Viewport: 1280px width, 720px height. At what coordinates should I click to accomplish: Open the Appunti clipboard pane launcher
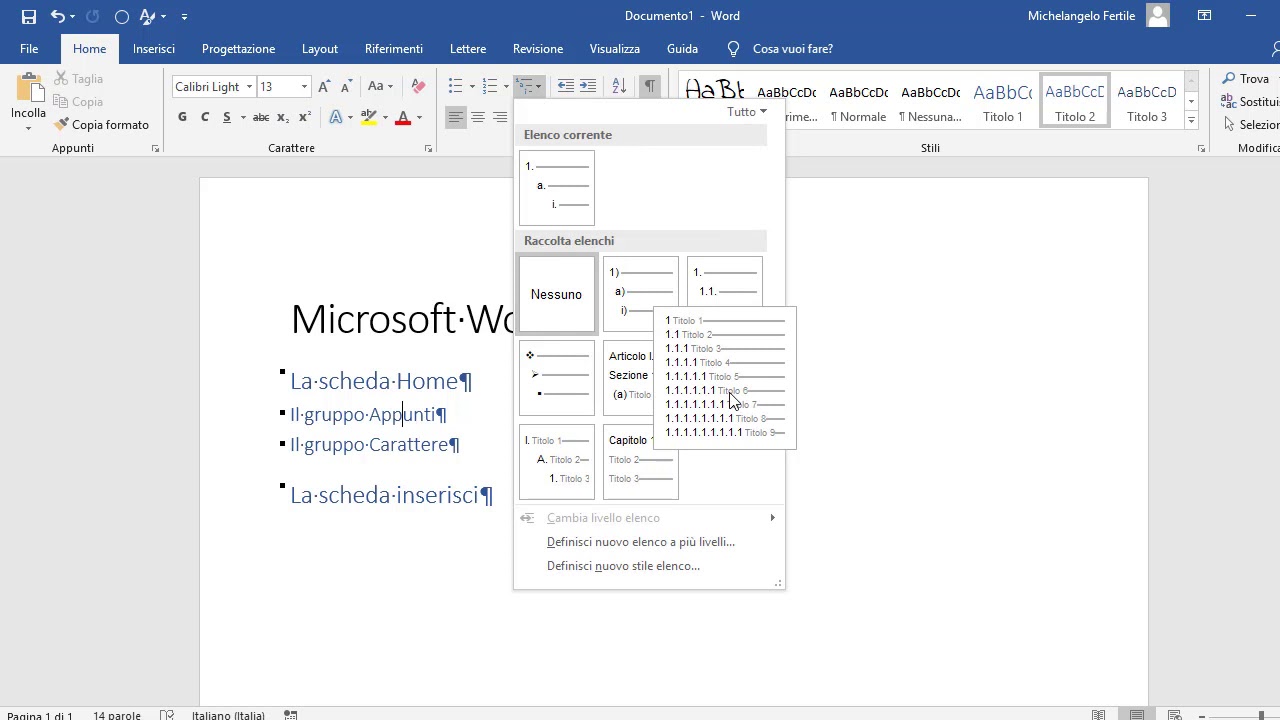(155, 149)
